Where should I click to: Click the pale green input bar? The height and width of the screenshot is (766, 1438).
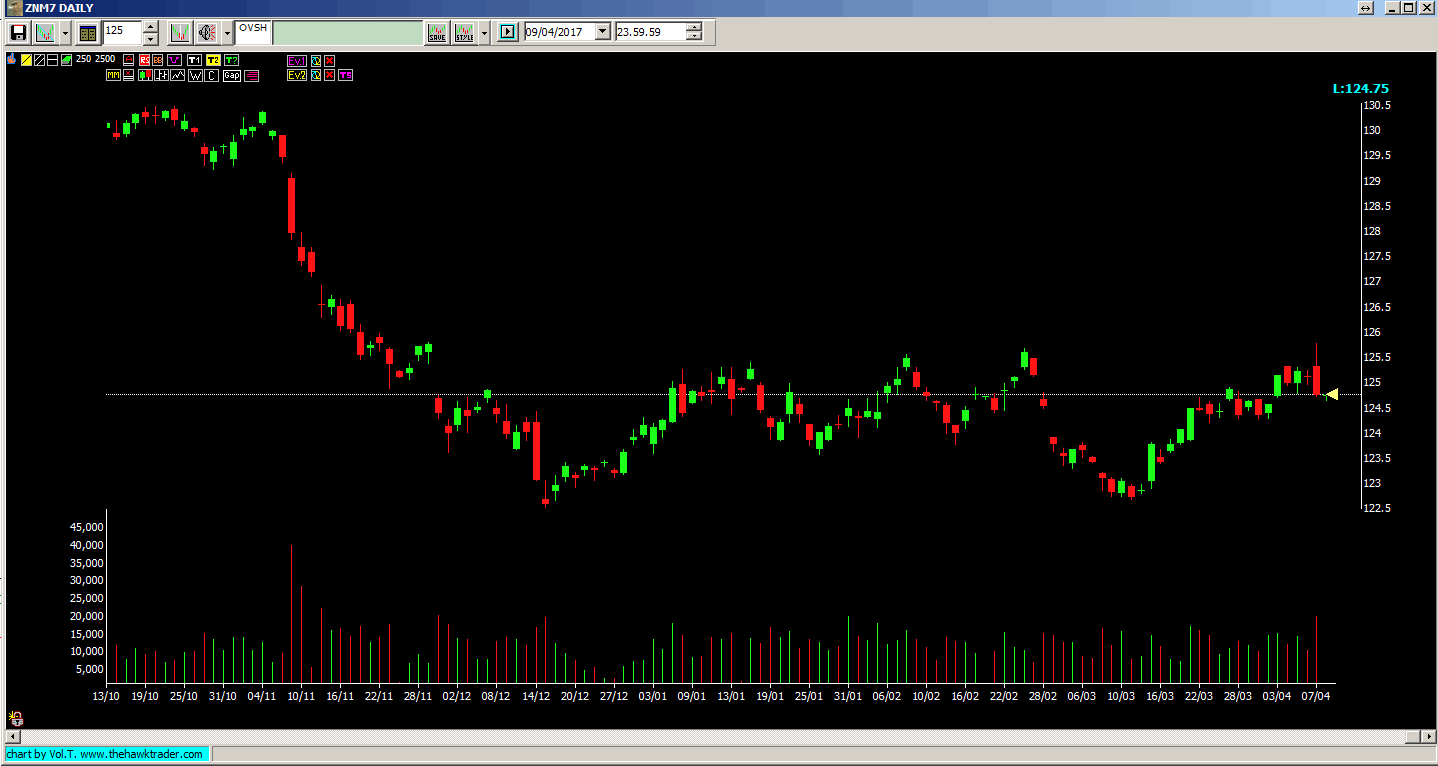pos(347,32)
